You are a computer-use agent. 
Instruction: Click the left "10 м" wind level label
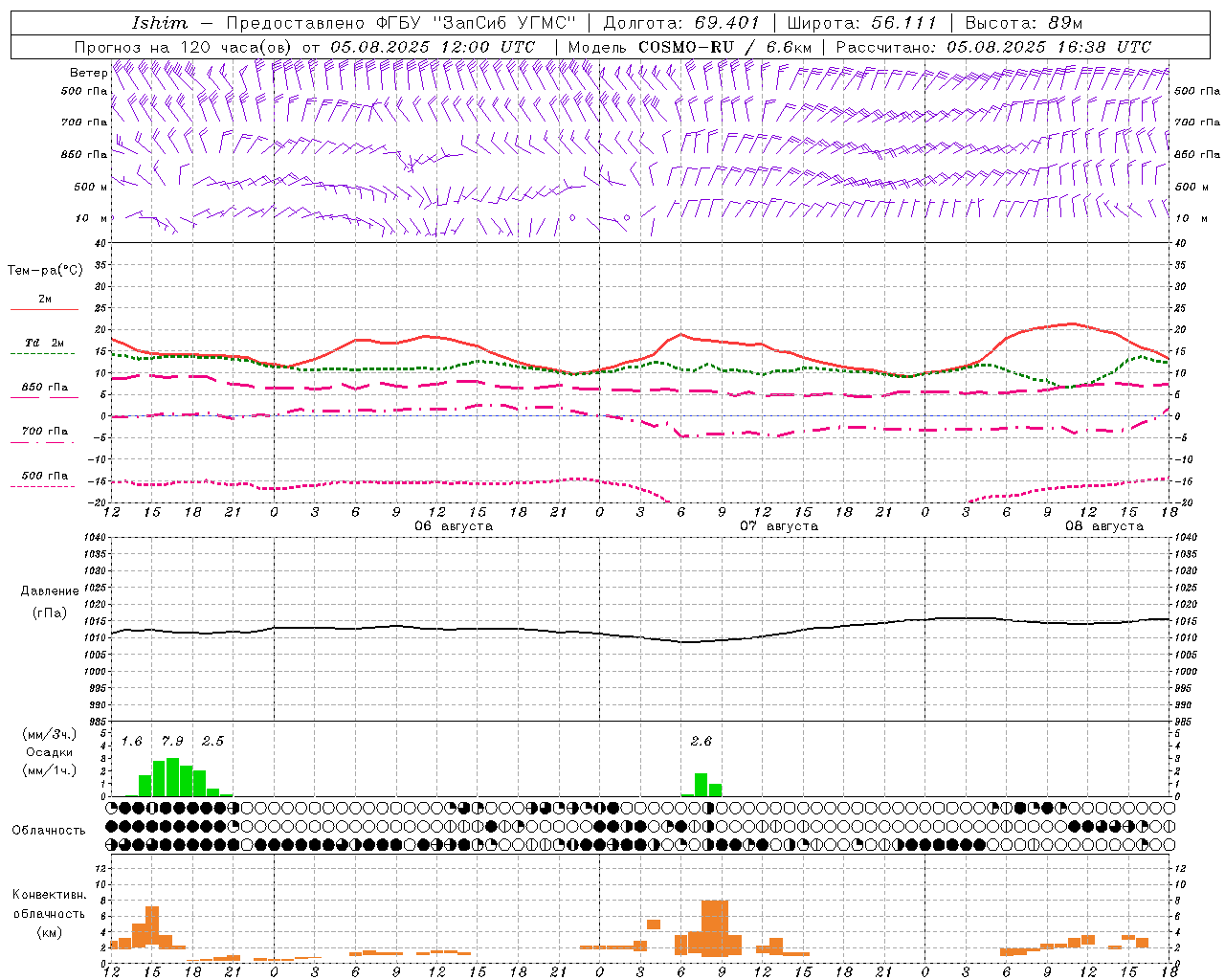pyautogui.click(x=92, y=218)
